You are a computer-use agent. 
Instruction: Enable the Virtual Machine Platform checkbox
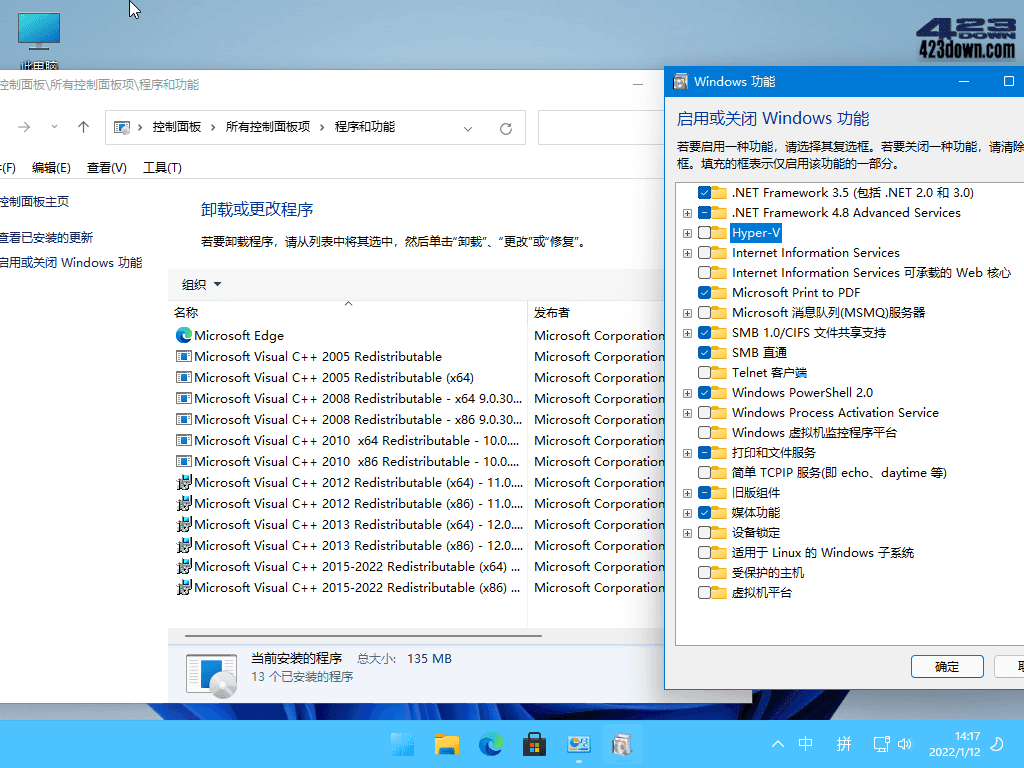704,593
